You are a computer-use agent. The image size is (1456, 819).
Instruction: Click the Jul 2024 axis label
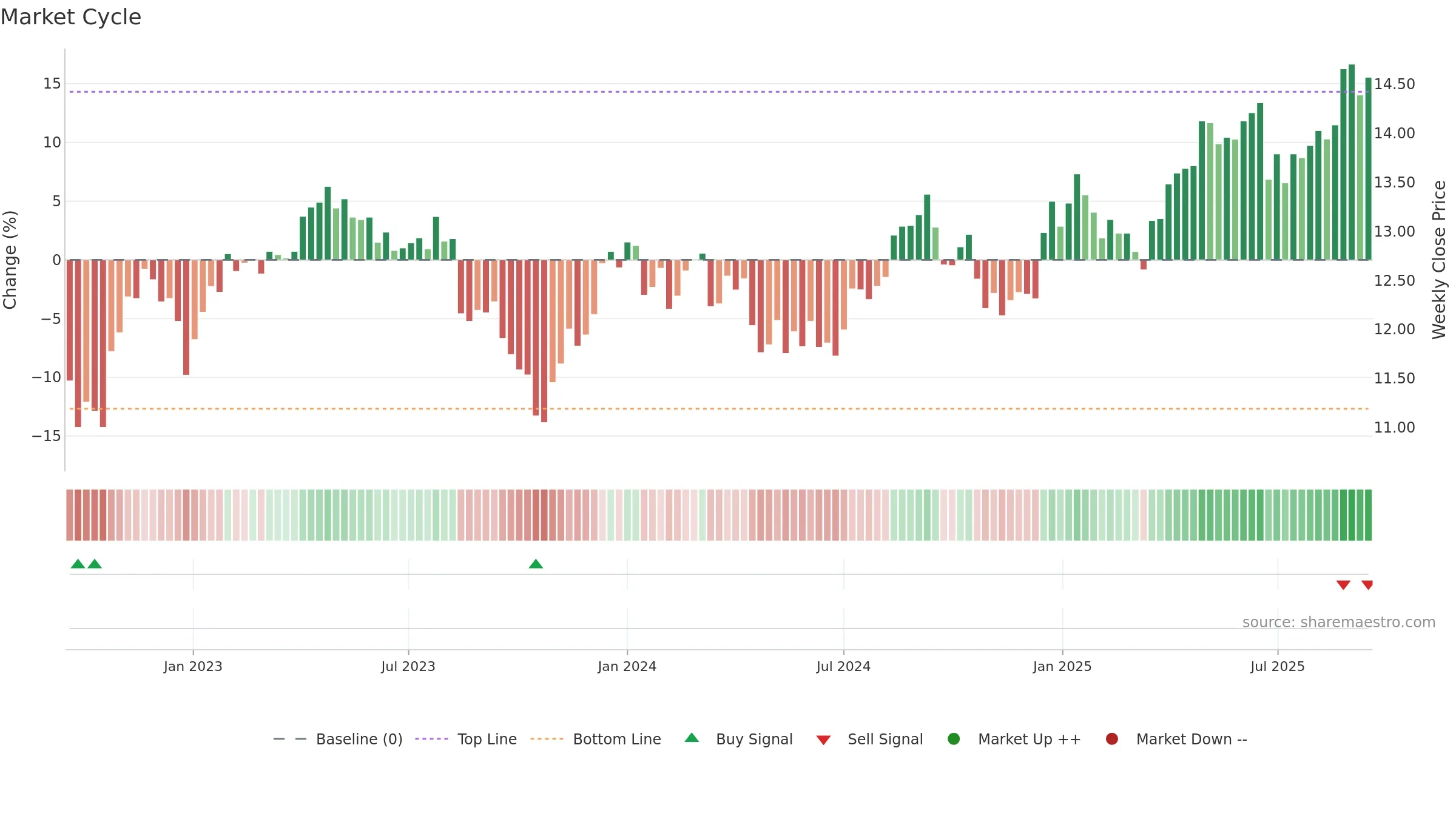pyautogui.click(x=843, y=667)
